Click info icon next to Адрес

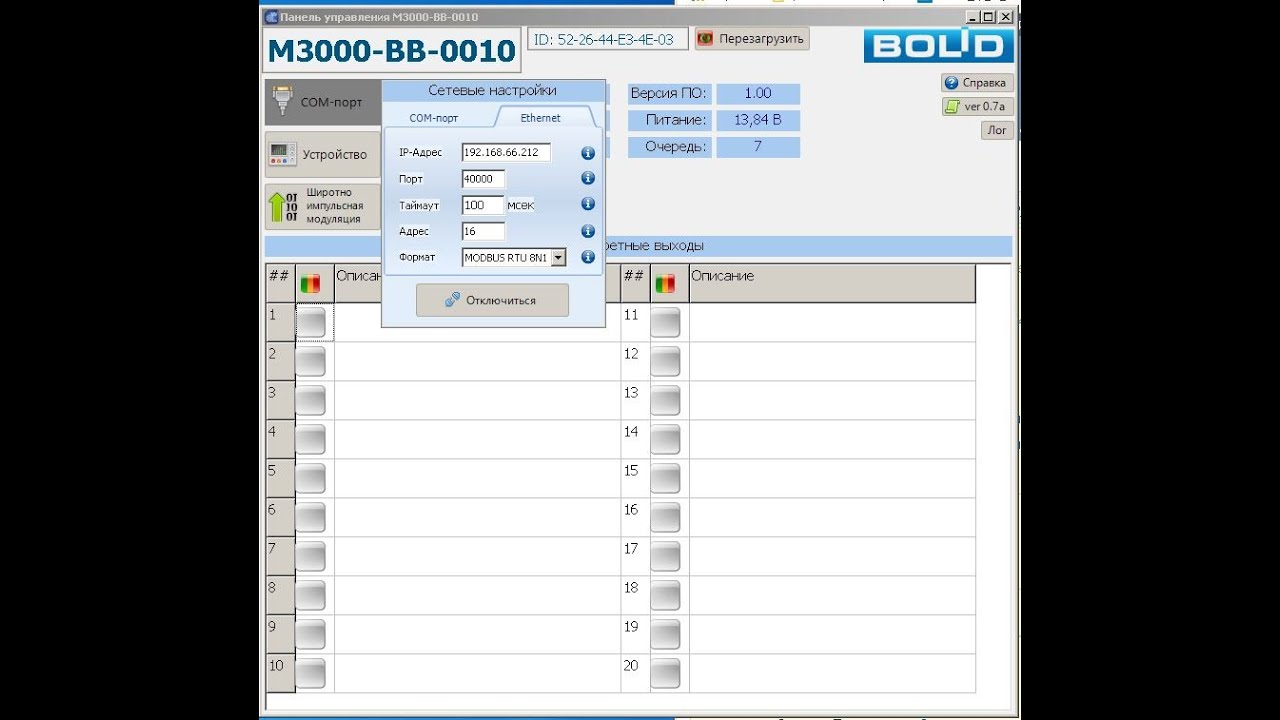tap(588, 231)
